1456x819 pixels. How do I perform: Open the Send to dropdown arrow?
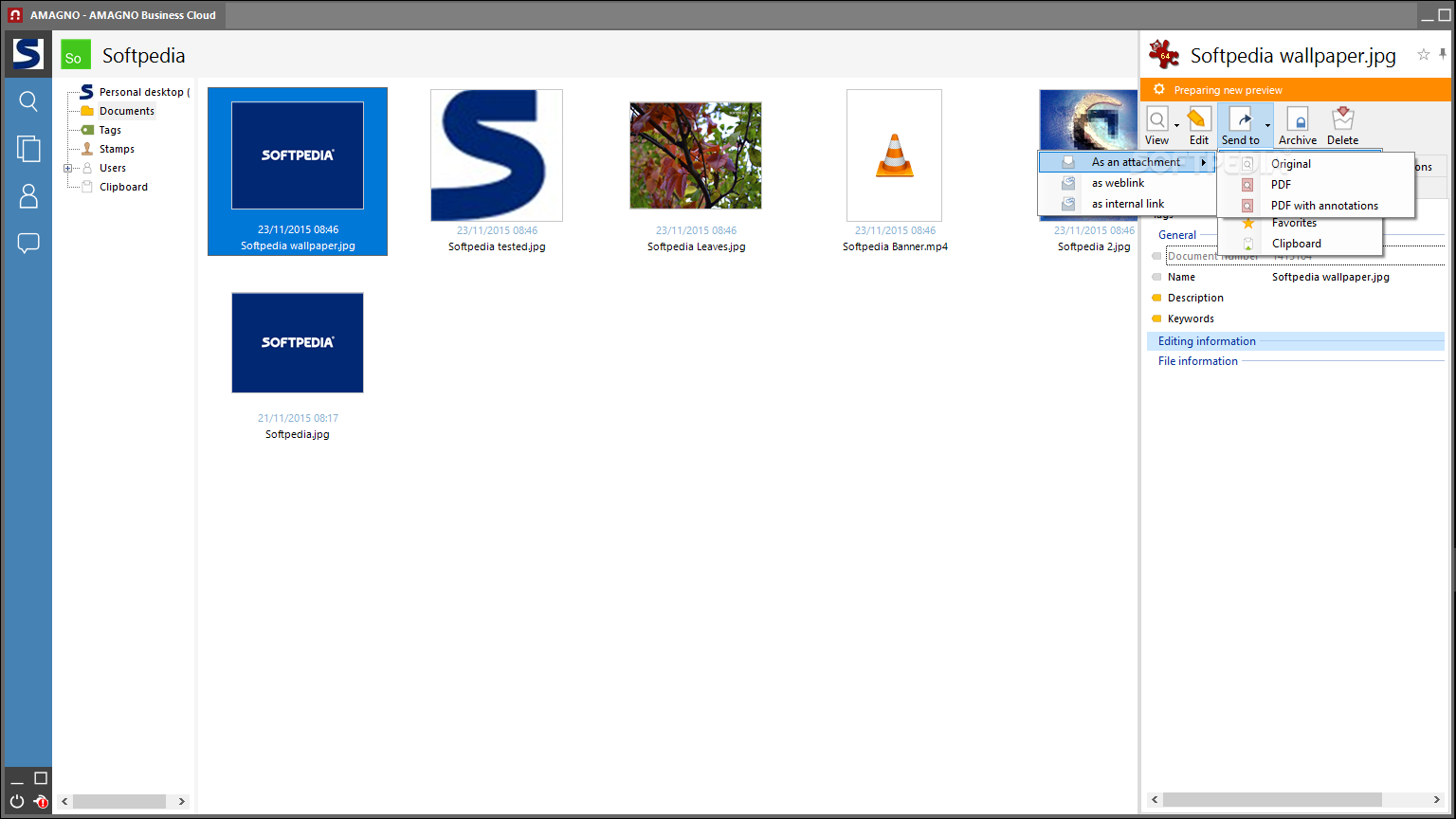tap(1267, 125)
